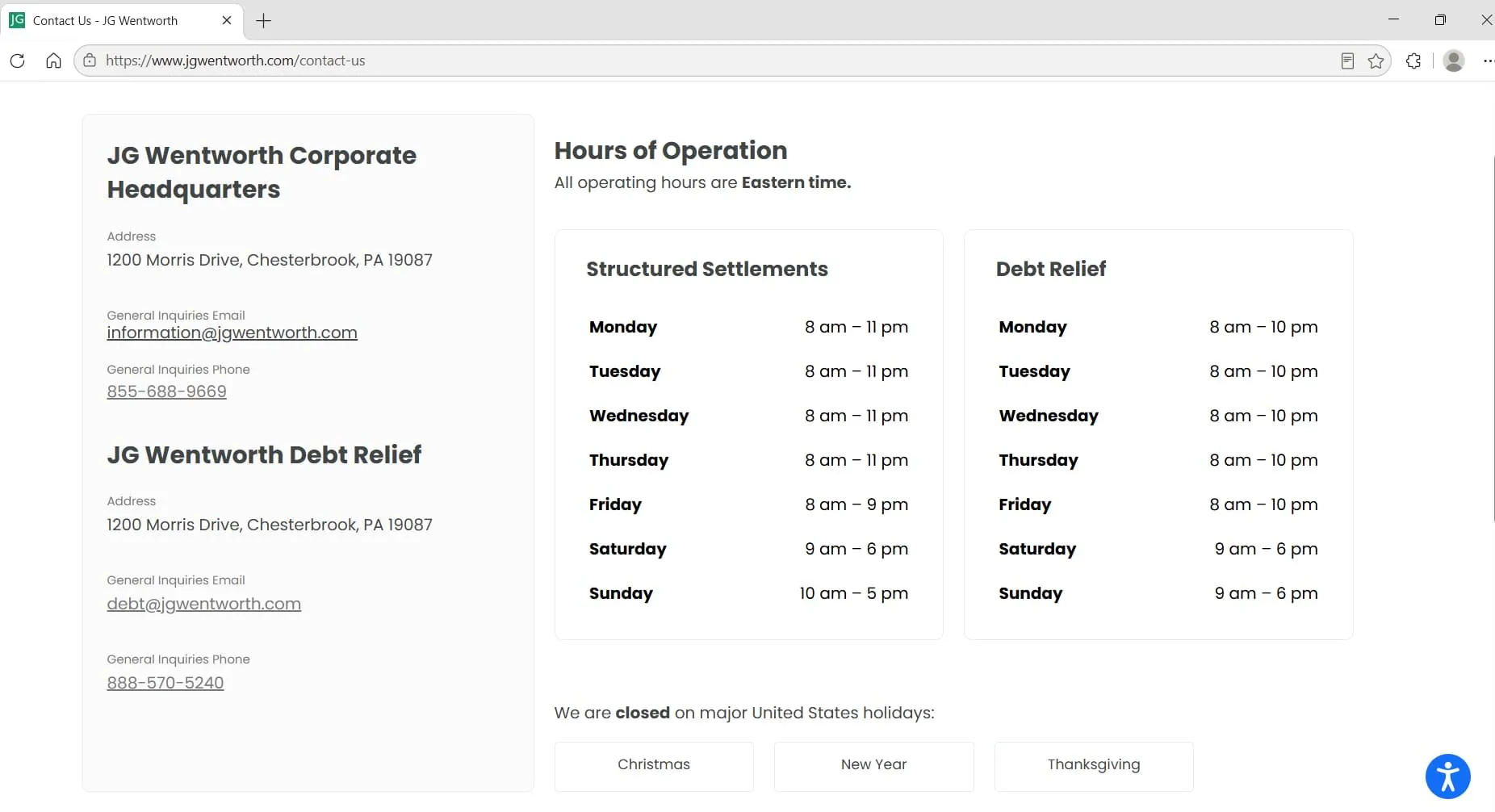Click the JG Wentworth Debt Relief heading
The height and width of the screenshot is (812, 1495).
point(264,455)
